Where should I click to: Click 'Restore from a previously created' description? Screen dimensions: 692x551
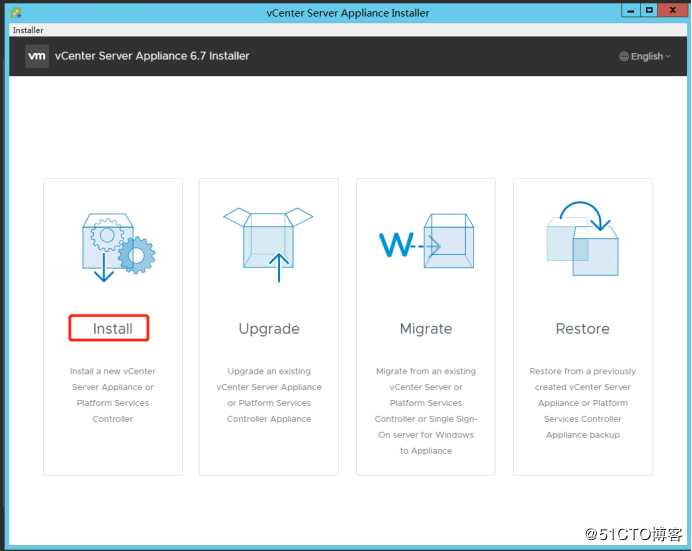[x=583, y=403]
